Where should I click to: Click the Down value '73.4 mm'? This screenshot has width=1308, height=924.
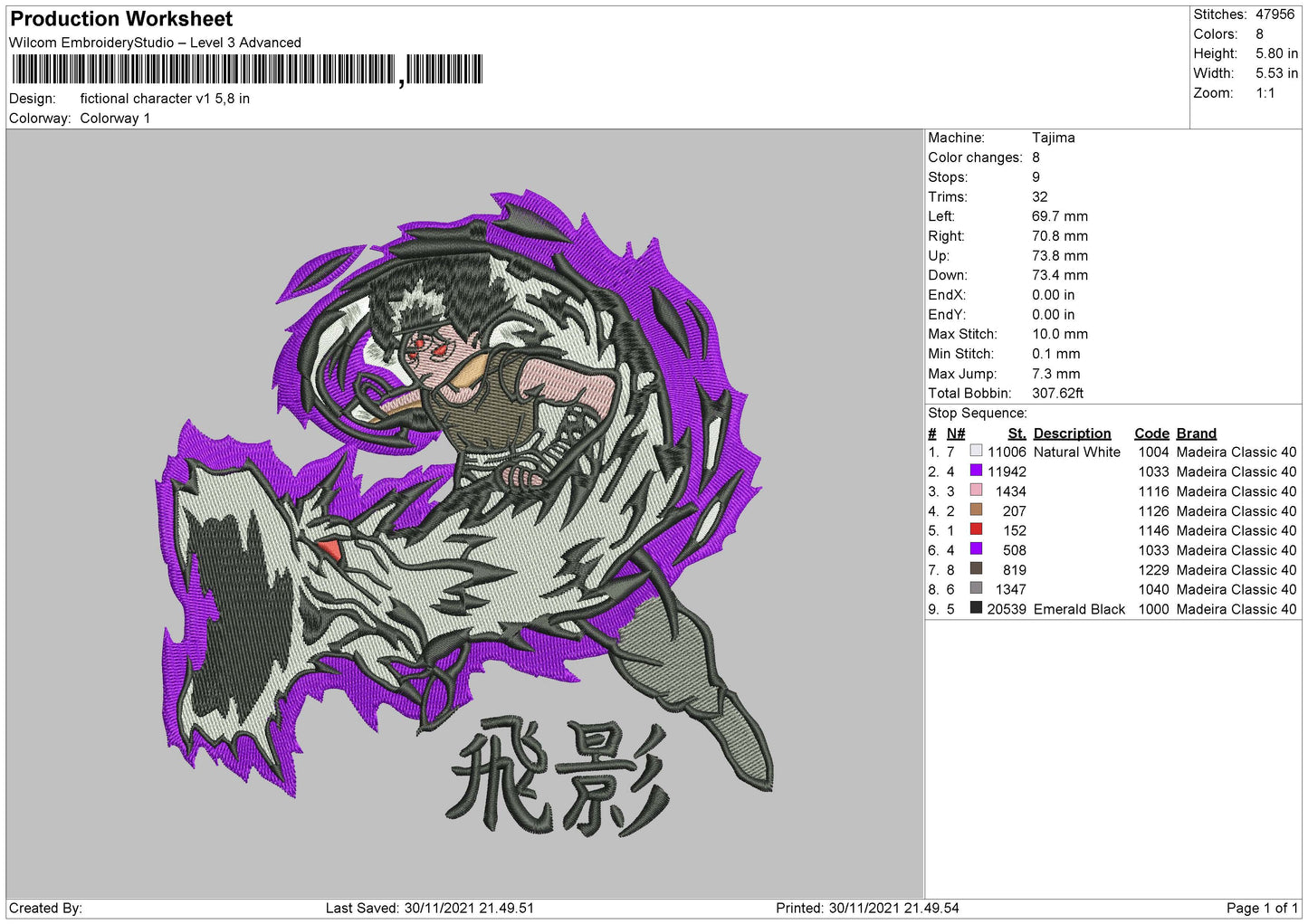point(1060,275)
